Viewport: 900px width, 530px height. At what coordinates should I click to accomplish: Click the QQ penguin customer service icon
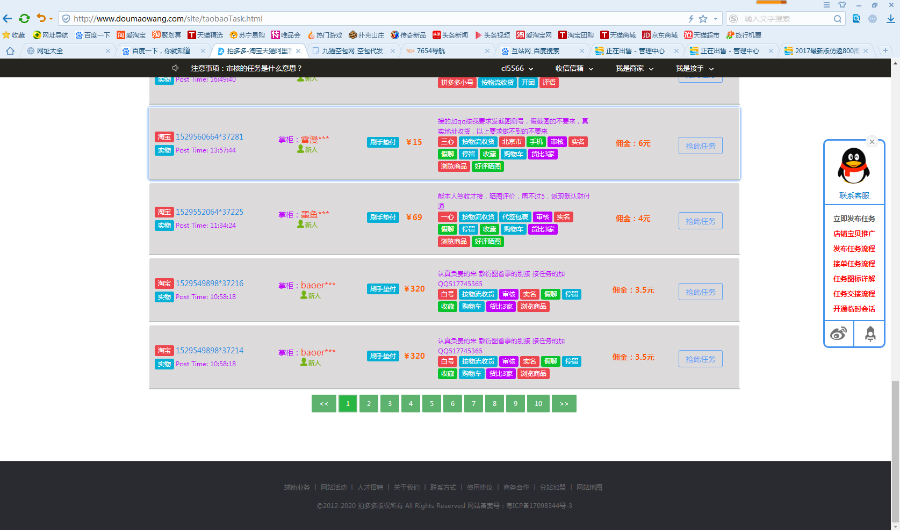pyautogui.click(x=853, y=163)
